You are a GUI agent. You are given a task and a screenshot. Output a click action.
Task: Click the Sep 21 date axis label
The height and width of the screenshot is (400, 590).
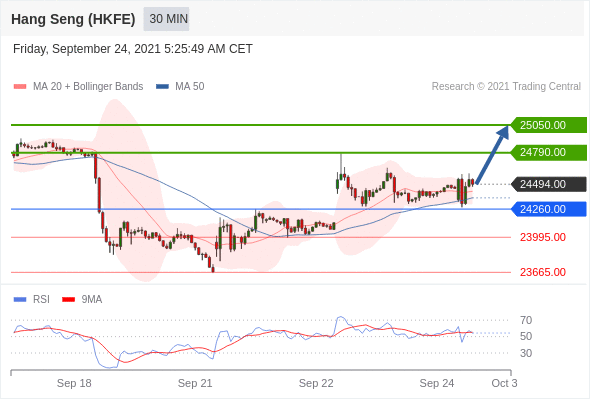point(195,383)
